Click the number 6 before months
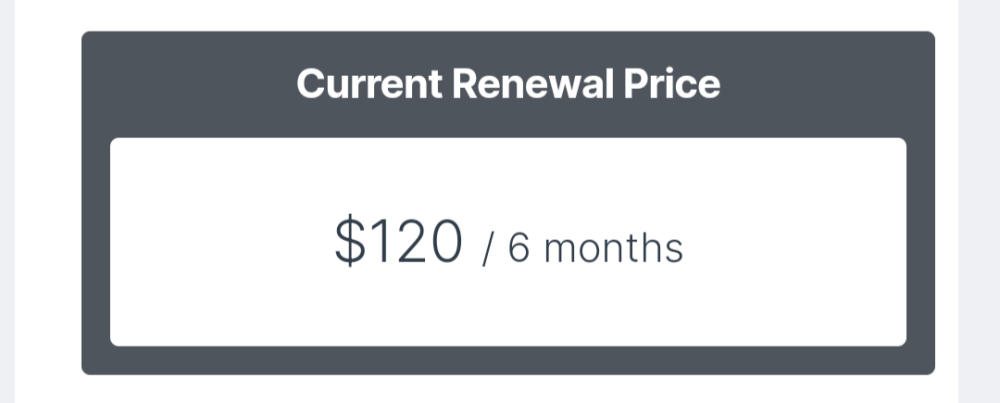The height and width of the screenshot is (403, 1000). (x=519, y=248)
